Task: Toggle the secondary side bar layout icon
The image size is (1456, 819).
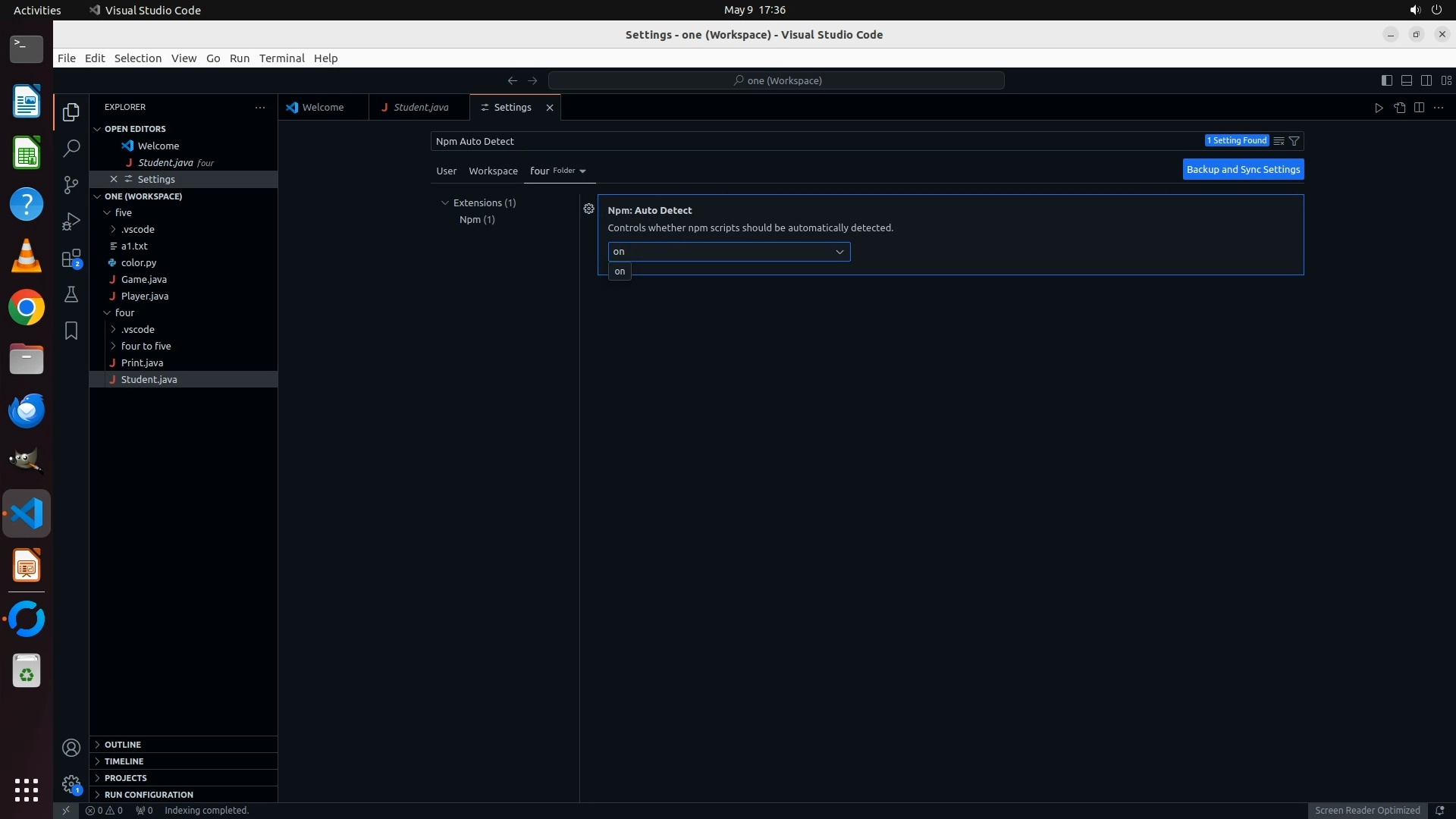Action: pyautogui.click(x=1426, y=80)
